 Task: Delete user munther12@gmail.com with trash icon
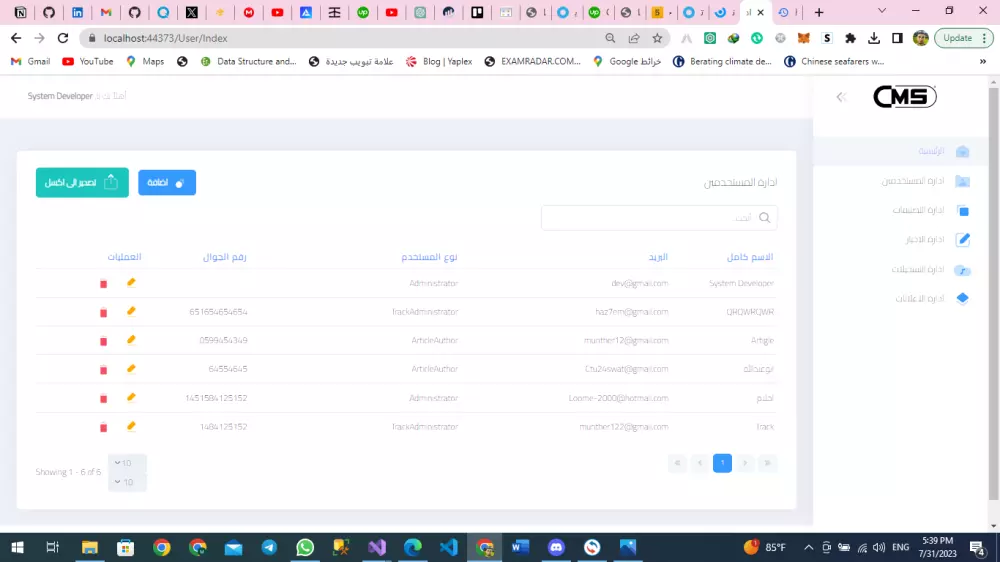(x=103, y=341)
